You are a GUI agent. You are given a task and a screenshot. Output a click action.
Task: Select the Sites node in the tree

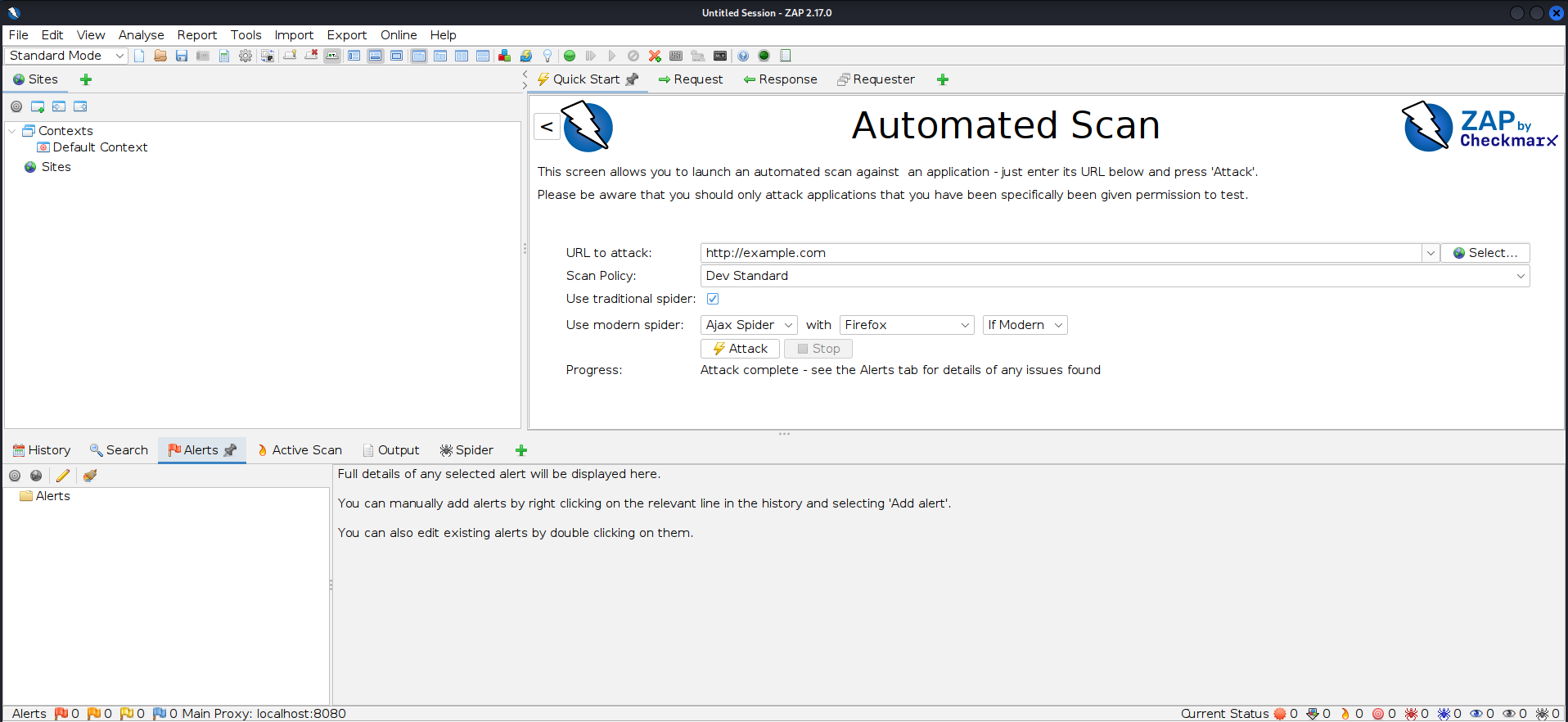[x=47, y=167]
